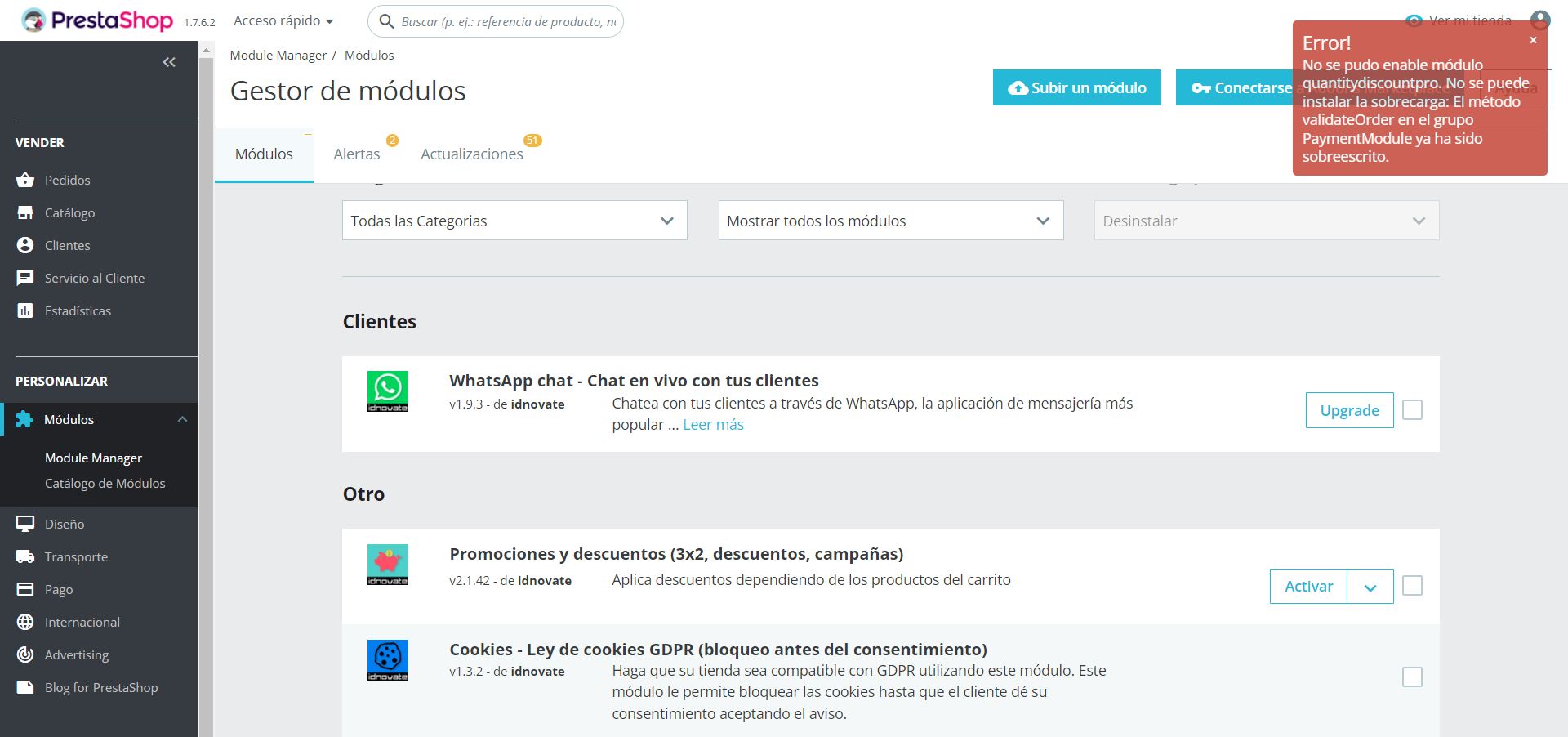Click the Gestor de módulos page title

point(348,91)
